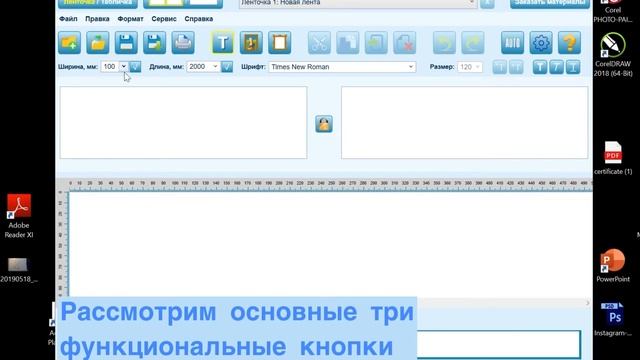Click the lock icon between the two text panels
This screenshot has height=360, width=640.
[x=324, y=124]
